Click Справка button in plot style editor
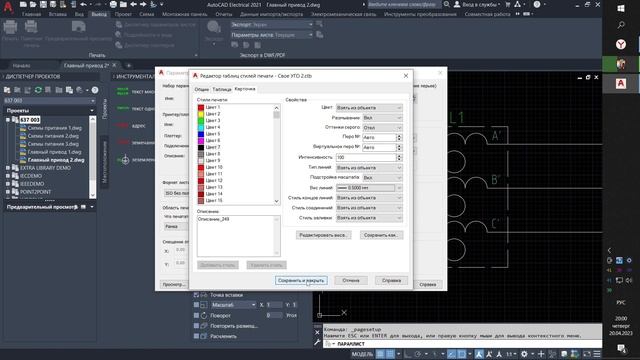This screenshot has height=360, width=640. coord(391,280)
